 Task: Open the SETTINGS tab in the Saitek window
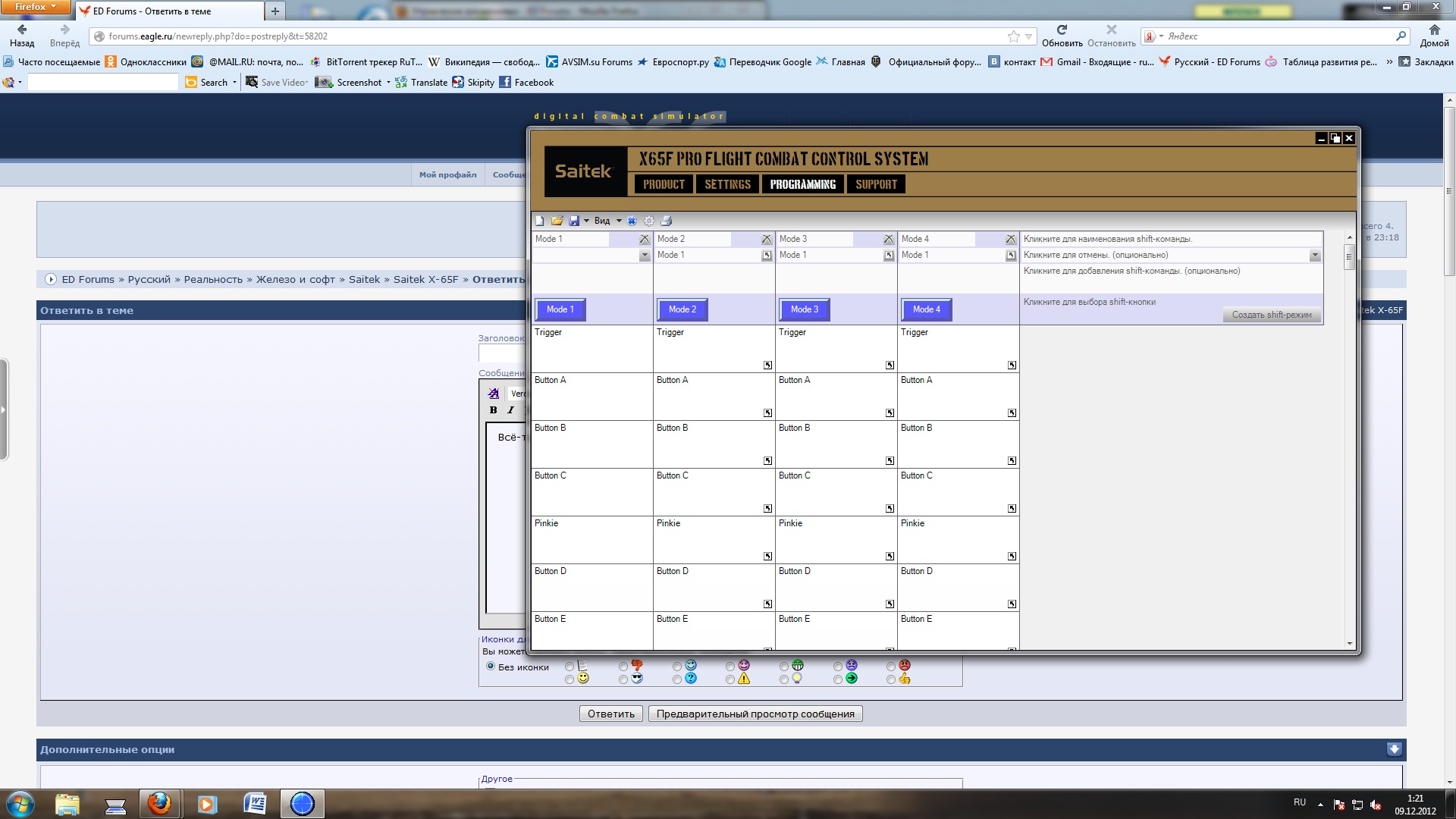[x=727, y=184]
